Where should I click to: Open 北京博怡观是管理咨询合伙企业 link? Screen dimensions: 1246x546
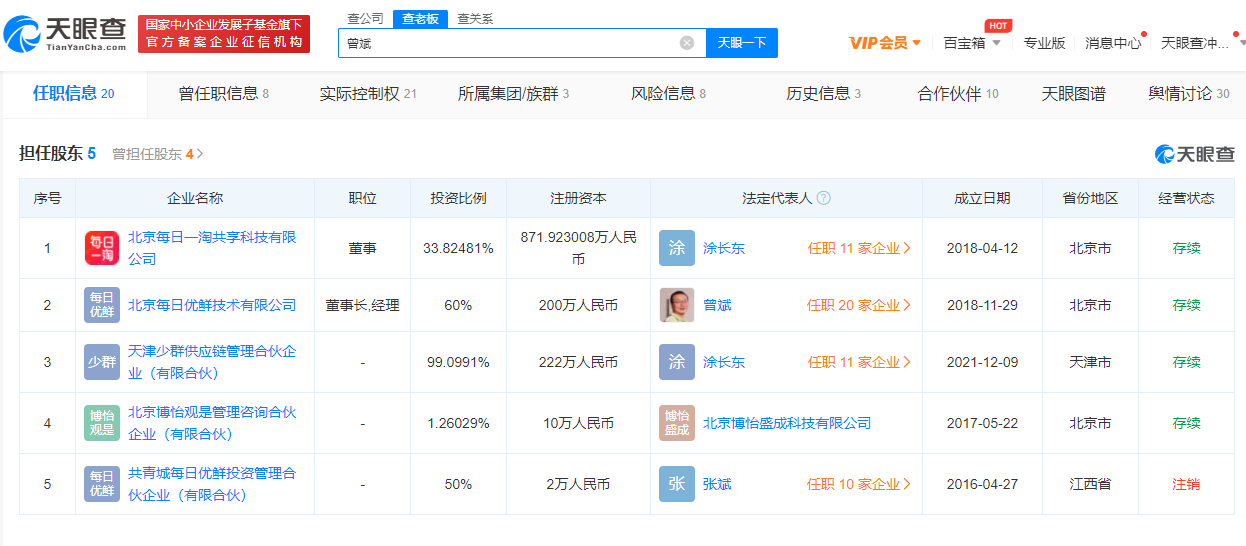coord(212,423)
